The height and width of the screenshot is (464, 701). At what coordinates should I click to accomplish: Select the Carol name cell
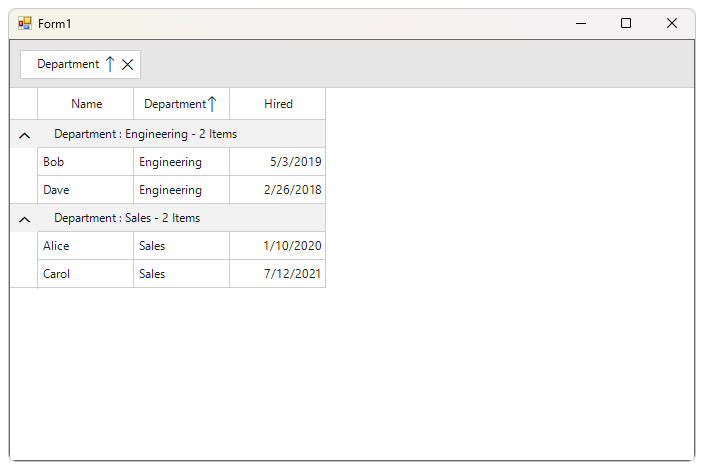[85, 274]
